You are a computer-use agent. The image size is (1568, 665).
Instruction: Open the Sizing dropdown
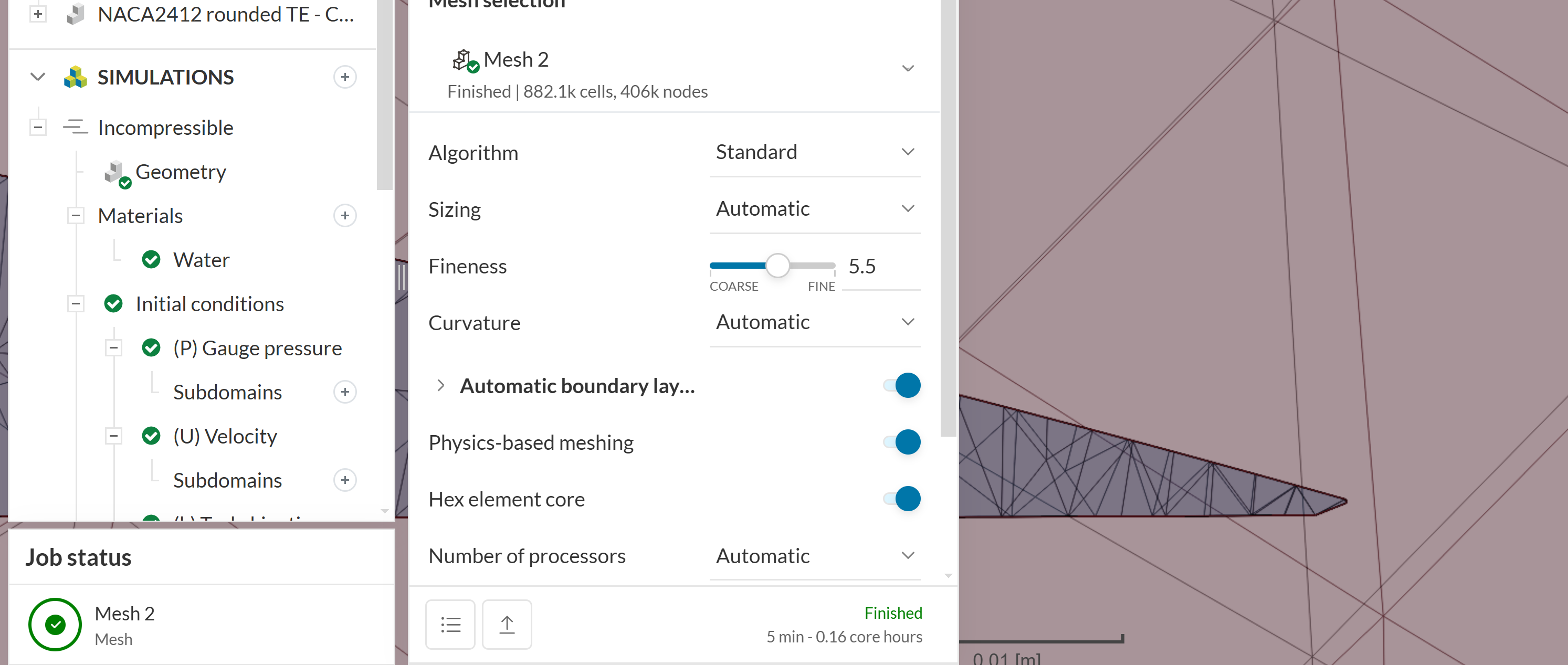point(814,209)
